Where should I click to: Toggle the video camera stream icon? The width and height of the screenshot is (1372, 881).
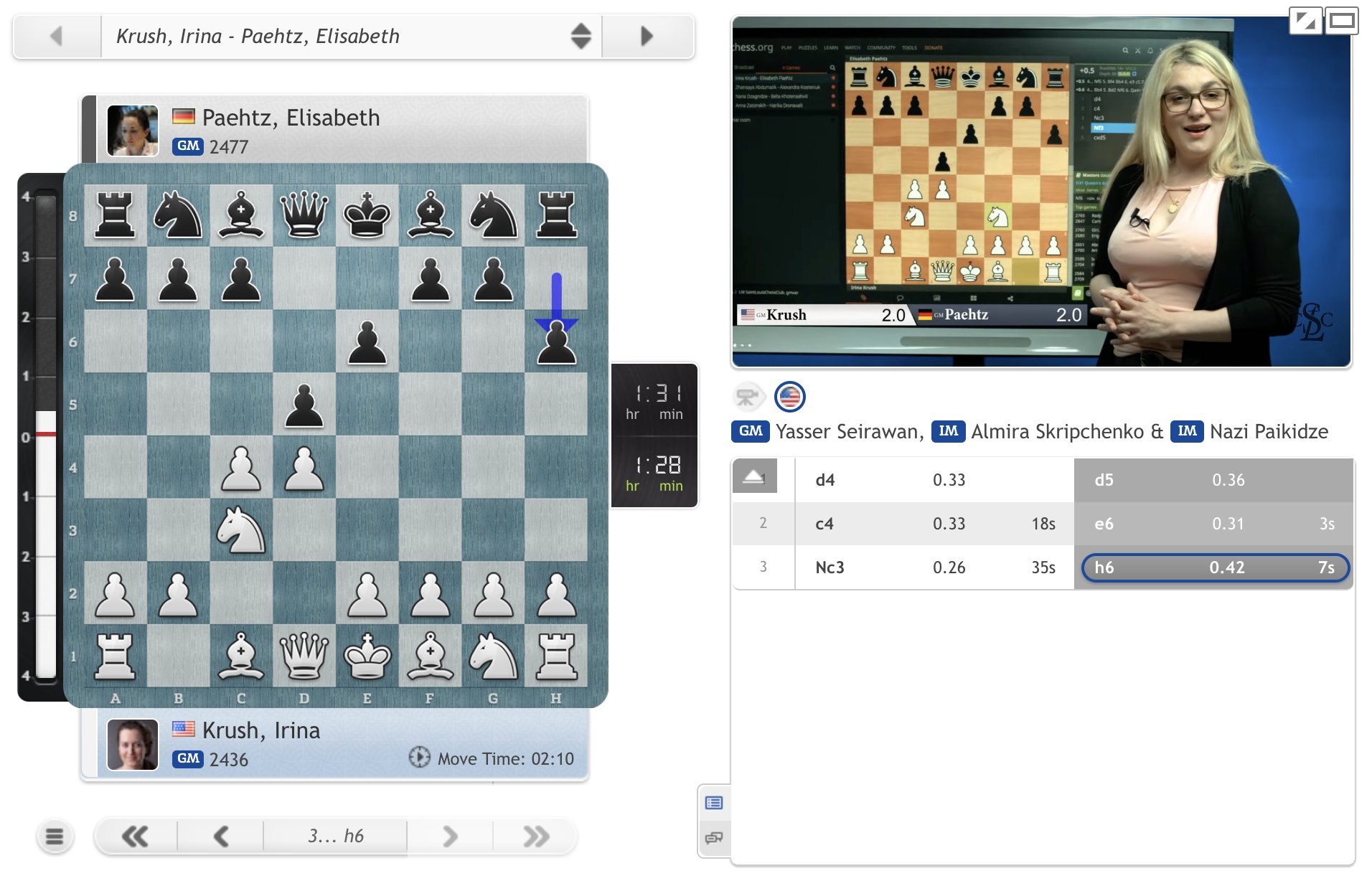pyautogui.click(x=748, y=397)
